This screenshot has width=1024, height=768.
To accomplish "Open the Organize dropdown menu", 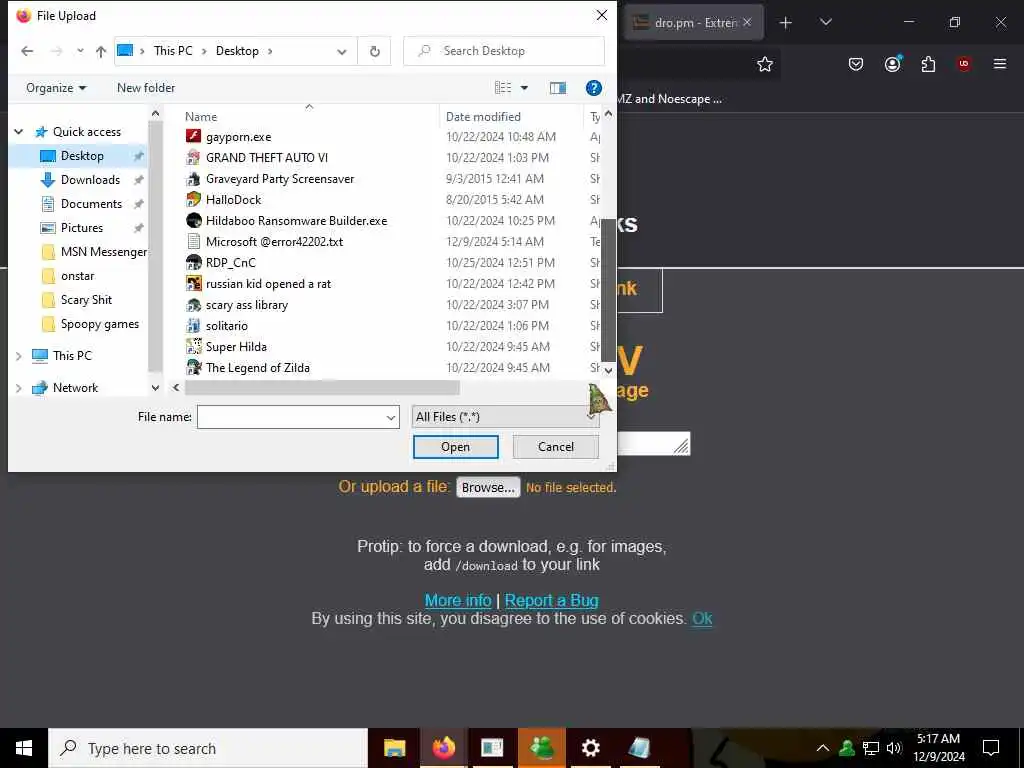I will 56,88.
